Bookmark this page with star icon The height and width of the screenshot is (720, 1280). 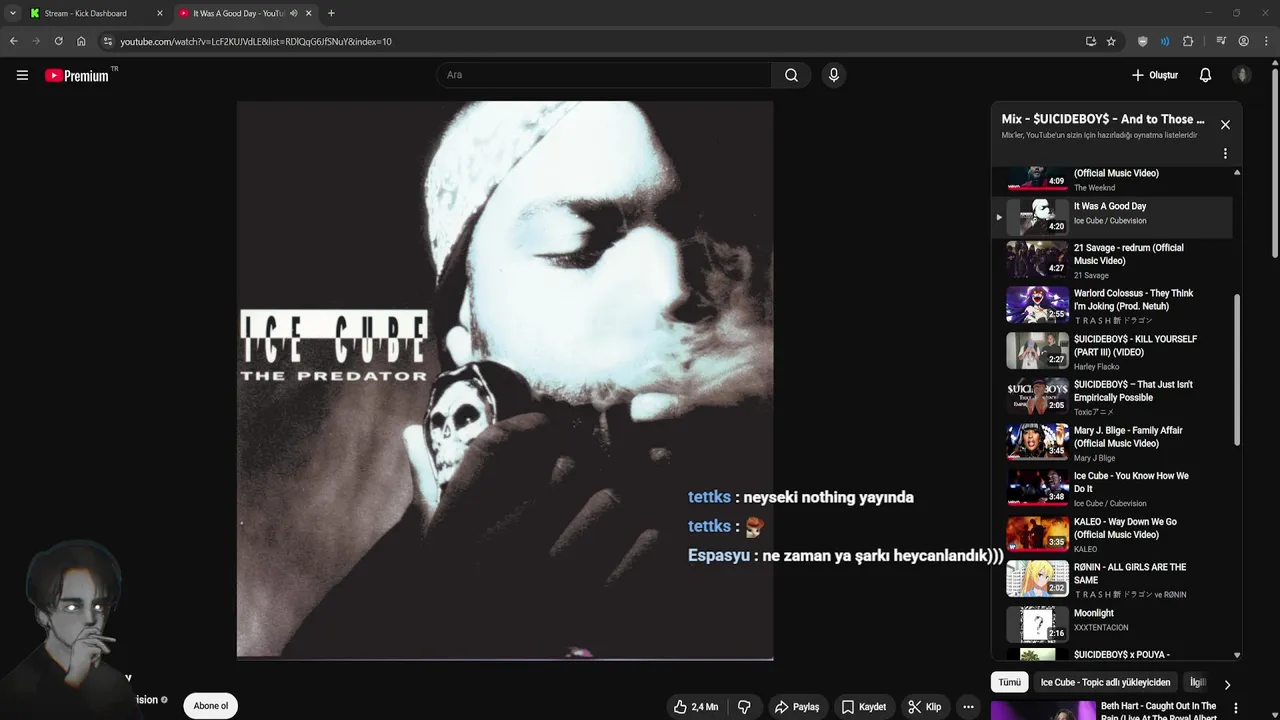pos(1111,41)
